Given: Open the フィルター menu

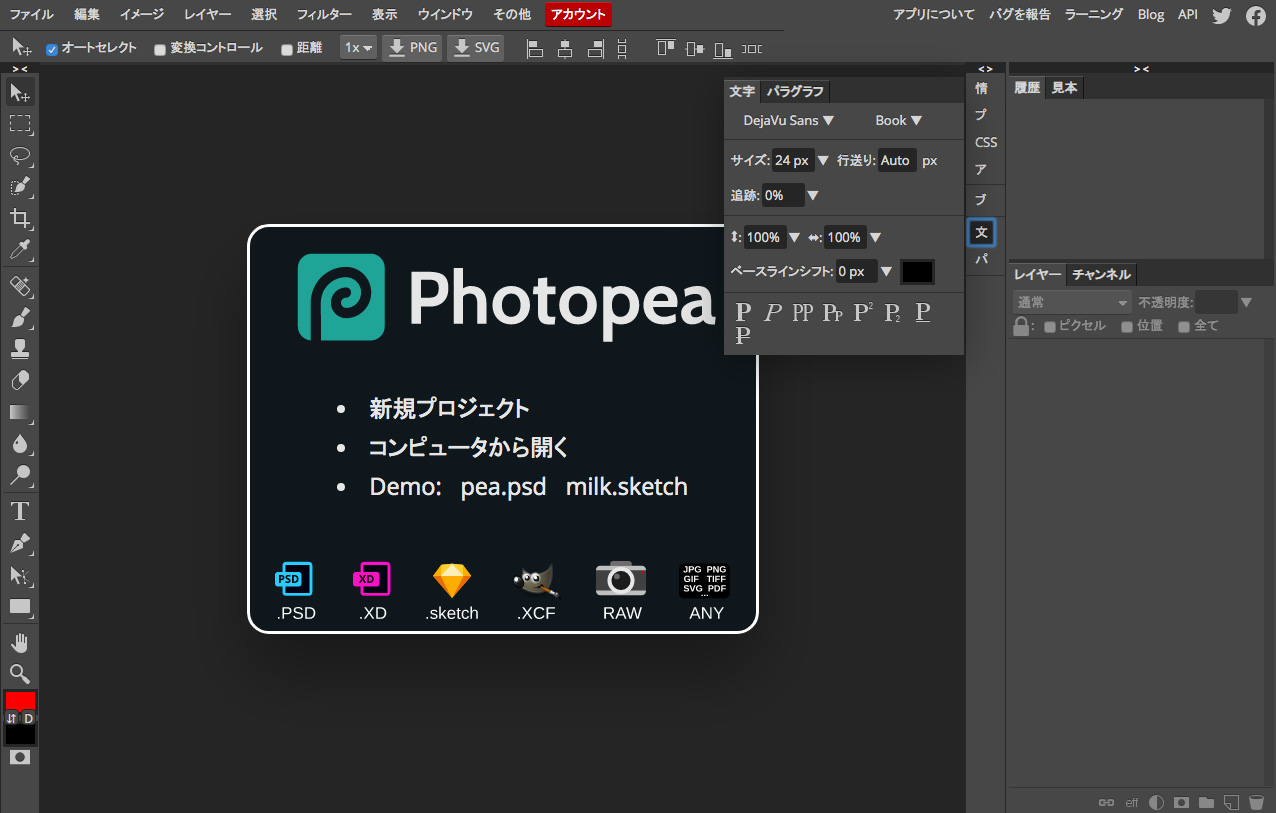Looking at the screenshot, I should coord(324,15).
